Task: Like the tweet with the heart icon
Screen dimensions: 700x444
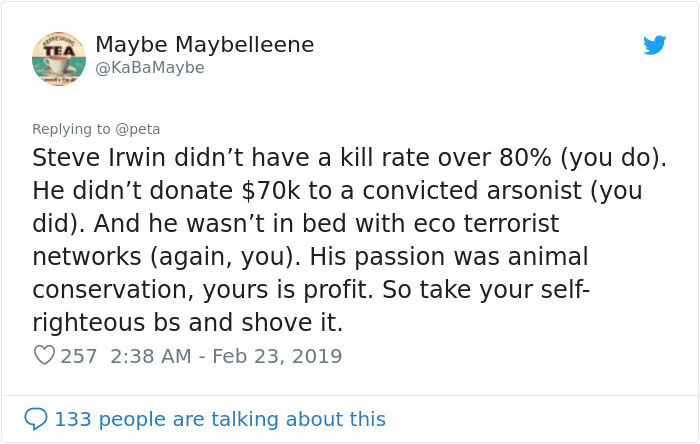Action: click(x=44, y=356)
